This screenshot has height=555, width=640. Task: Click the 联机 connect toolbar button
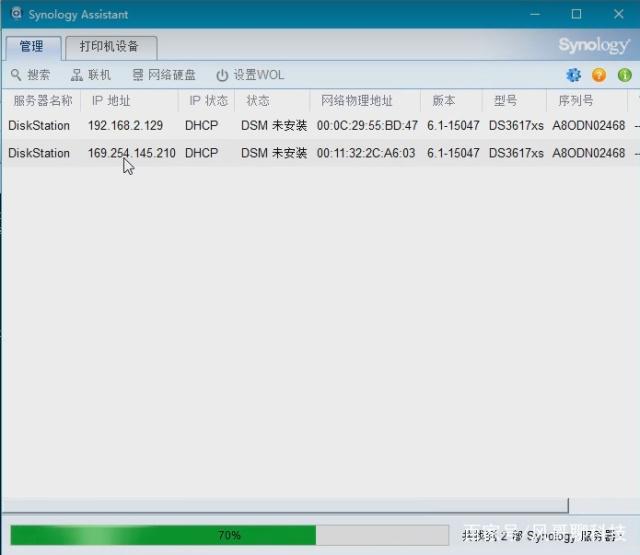pyautogui.click(x=91, y=75)
